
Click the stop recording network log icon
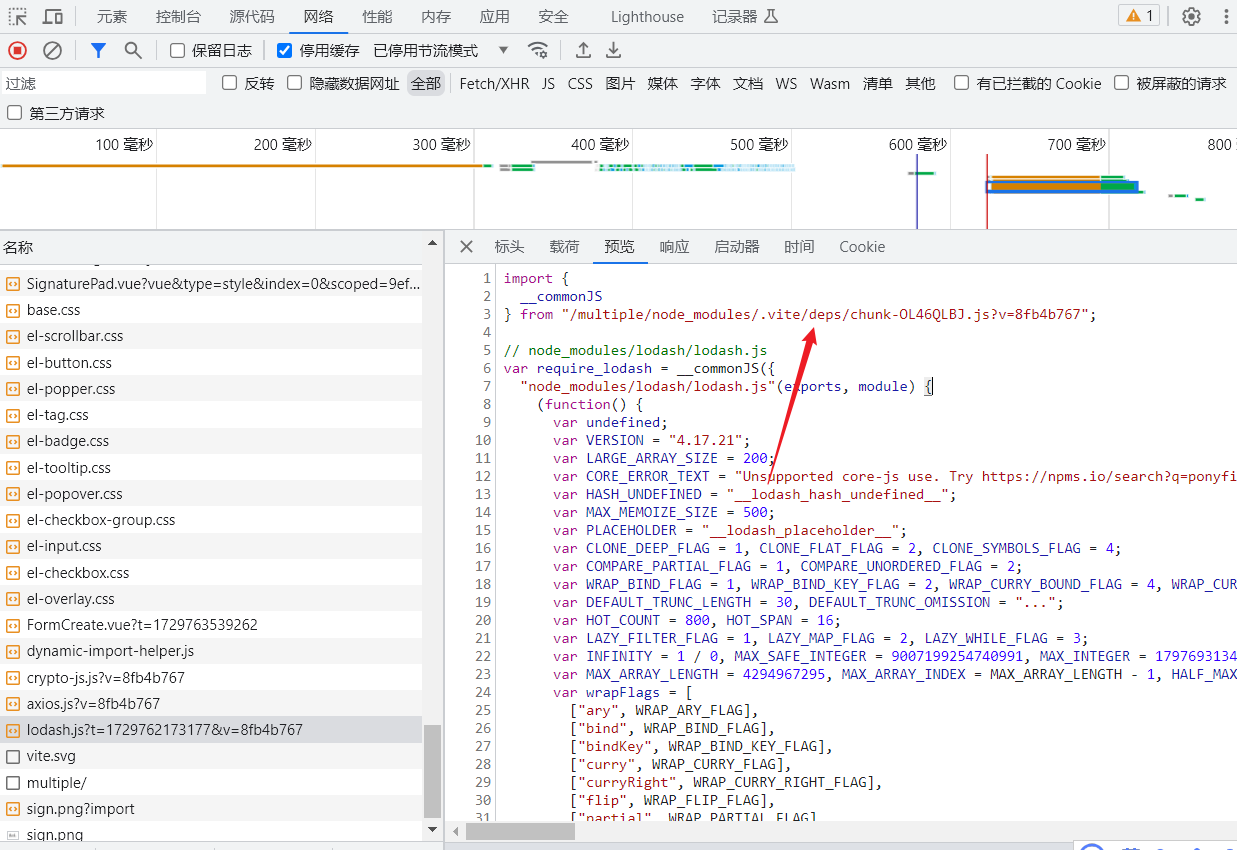18,50
